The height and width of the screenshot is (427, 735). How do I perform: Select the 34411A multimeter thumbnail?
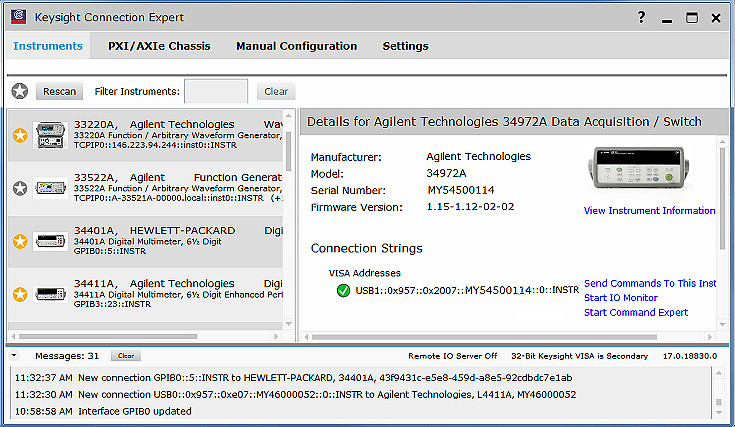tap(50, 294)
